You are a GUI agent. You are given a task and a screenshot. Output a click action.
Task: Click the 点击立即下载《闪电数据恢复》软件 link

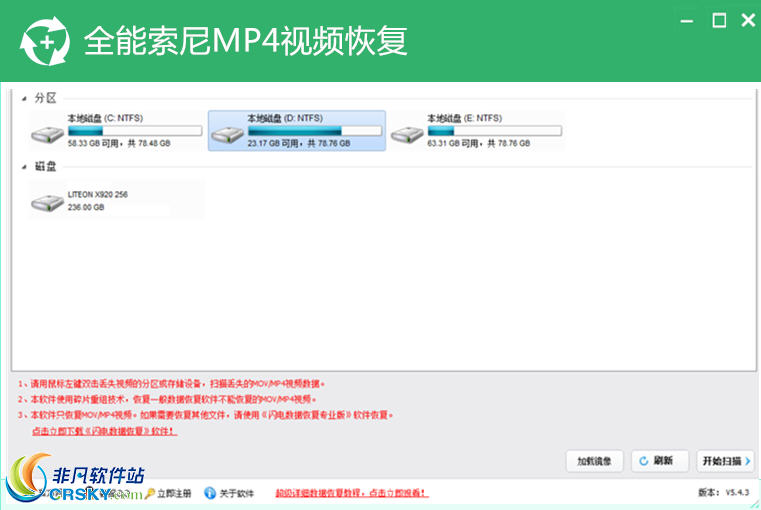tap(104, 431)
